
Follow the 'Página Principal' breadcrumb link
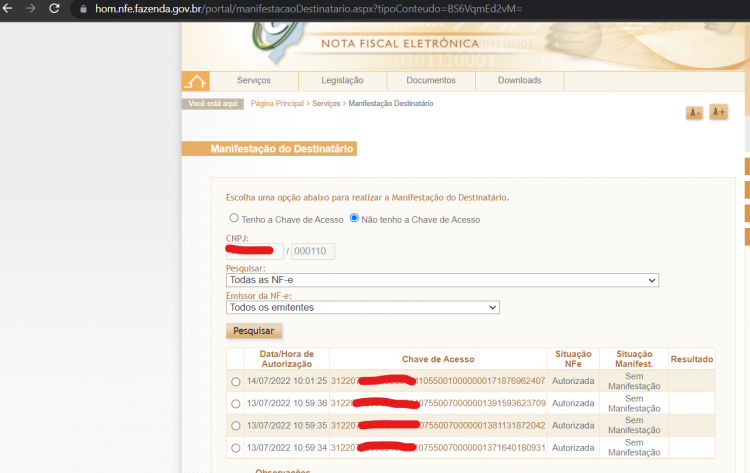pos(277,103)
